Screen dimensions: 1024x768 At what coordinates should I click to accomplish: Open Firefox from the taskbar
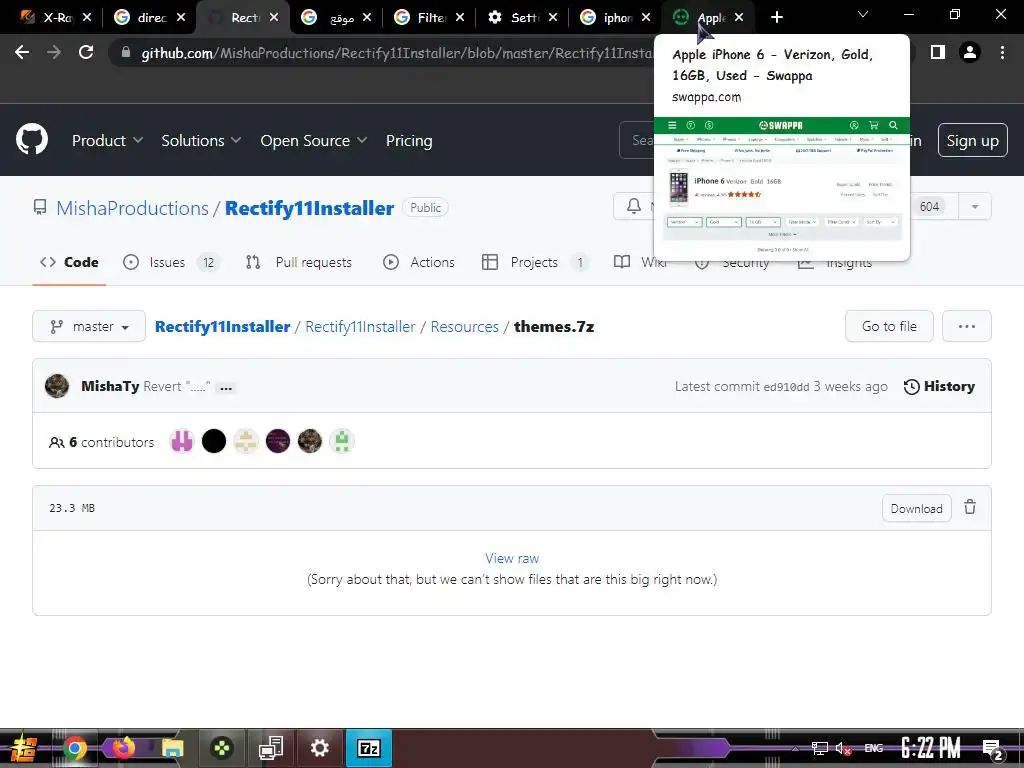(123, 748)
